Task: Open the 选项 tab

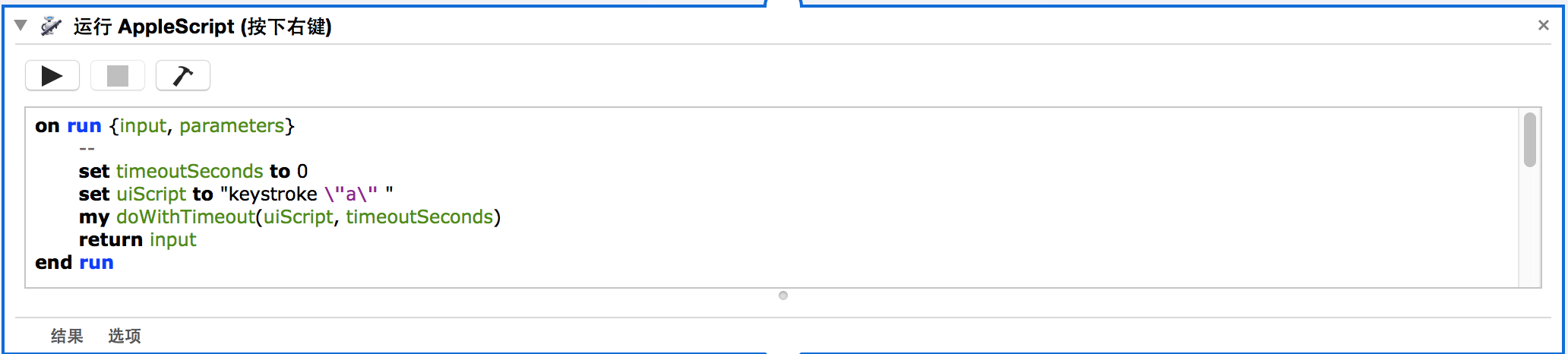Action: (125, 336)
